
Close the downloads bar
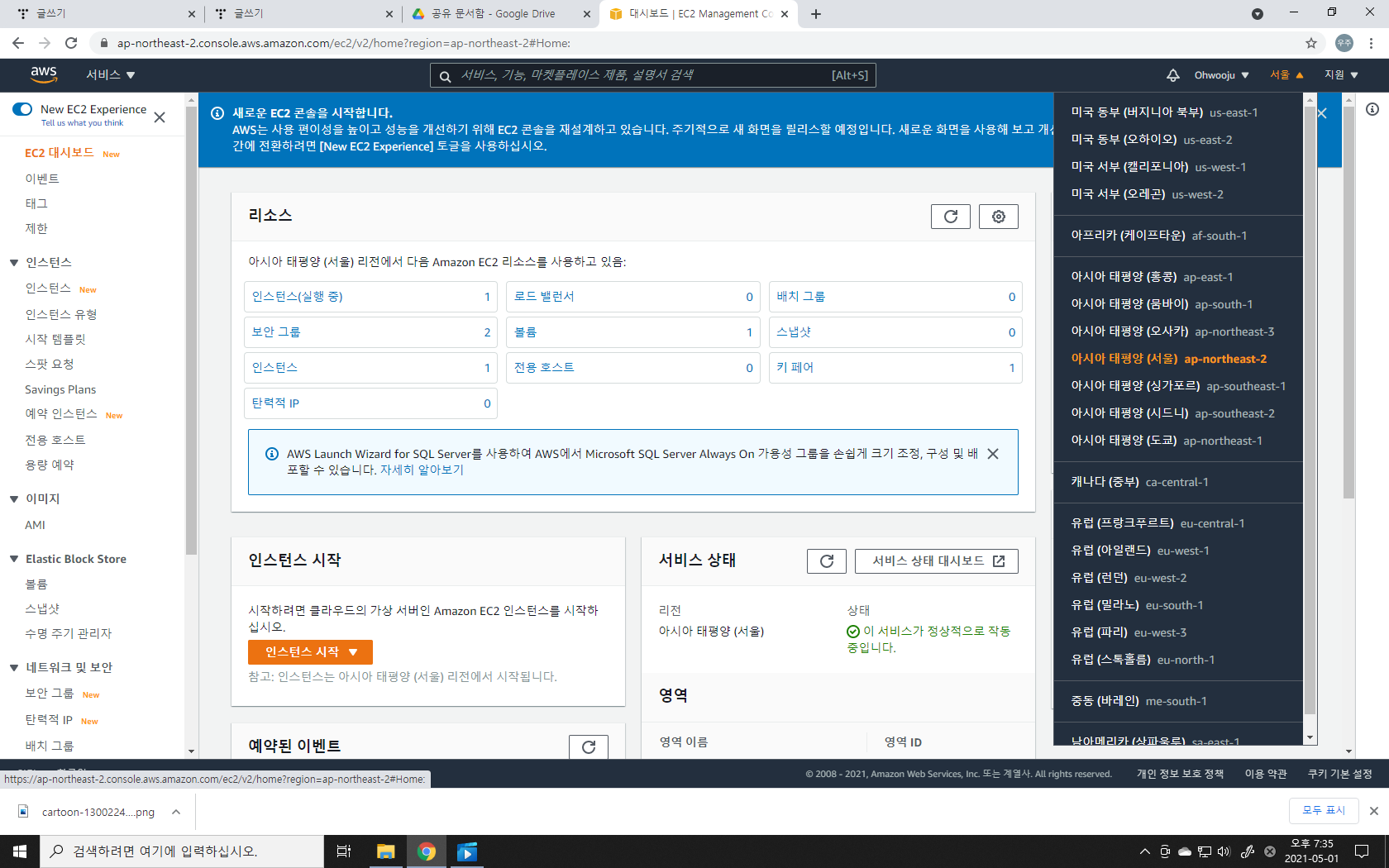pyautogui.click(x=1374, y=811)
